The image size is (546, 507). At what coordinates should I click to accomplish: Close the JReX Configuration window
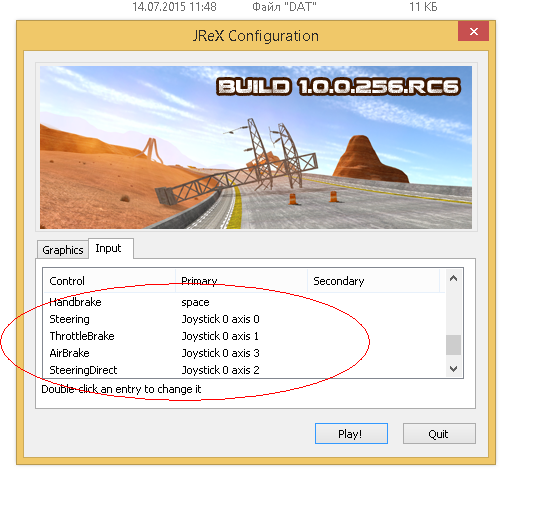coord(473,31)
